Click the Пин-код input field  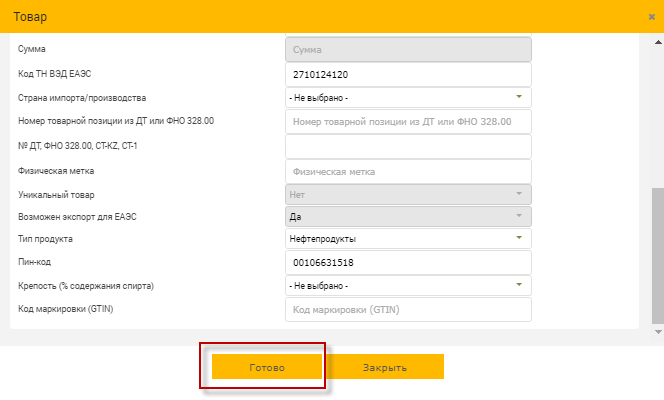(408, 263)
